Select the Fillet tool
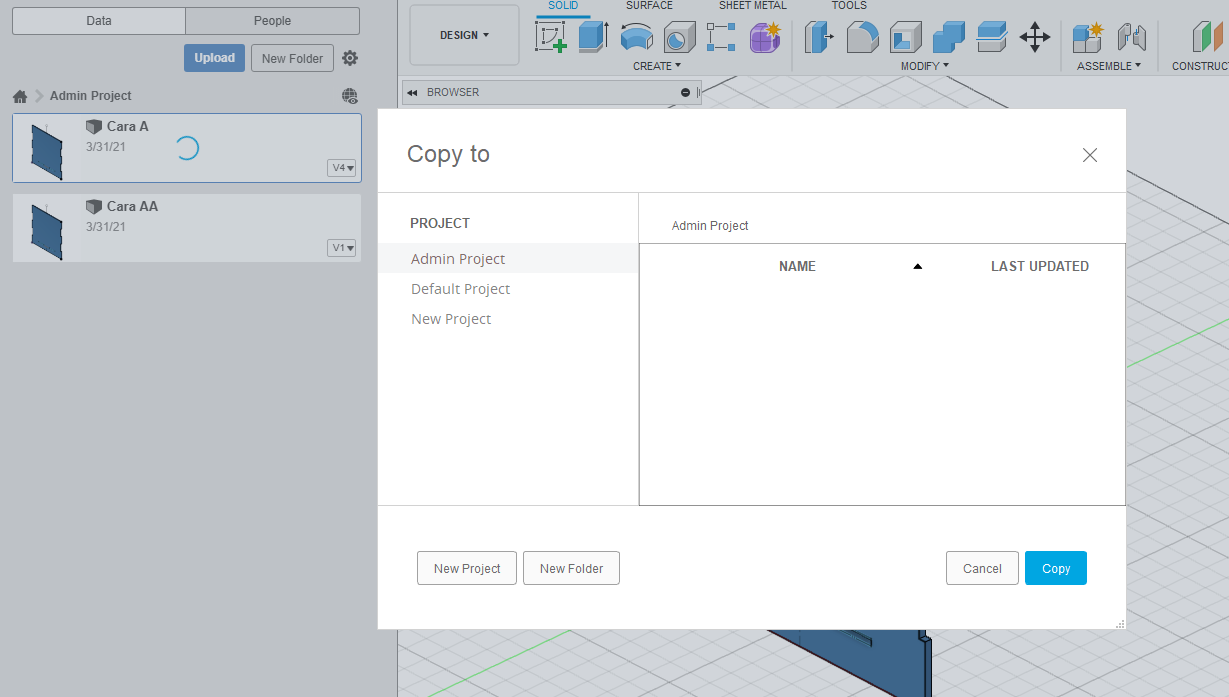The width and height of the screenshot is (1229, 697). pyautogui.click(x=862, y=37)
